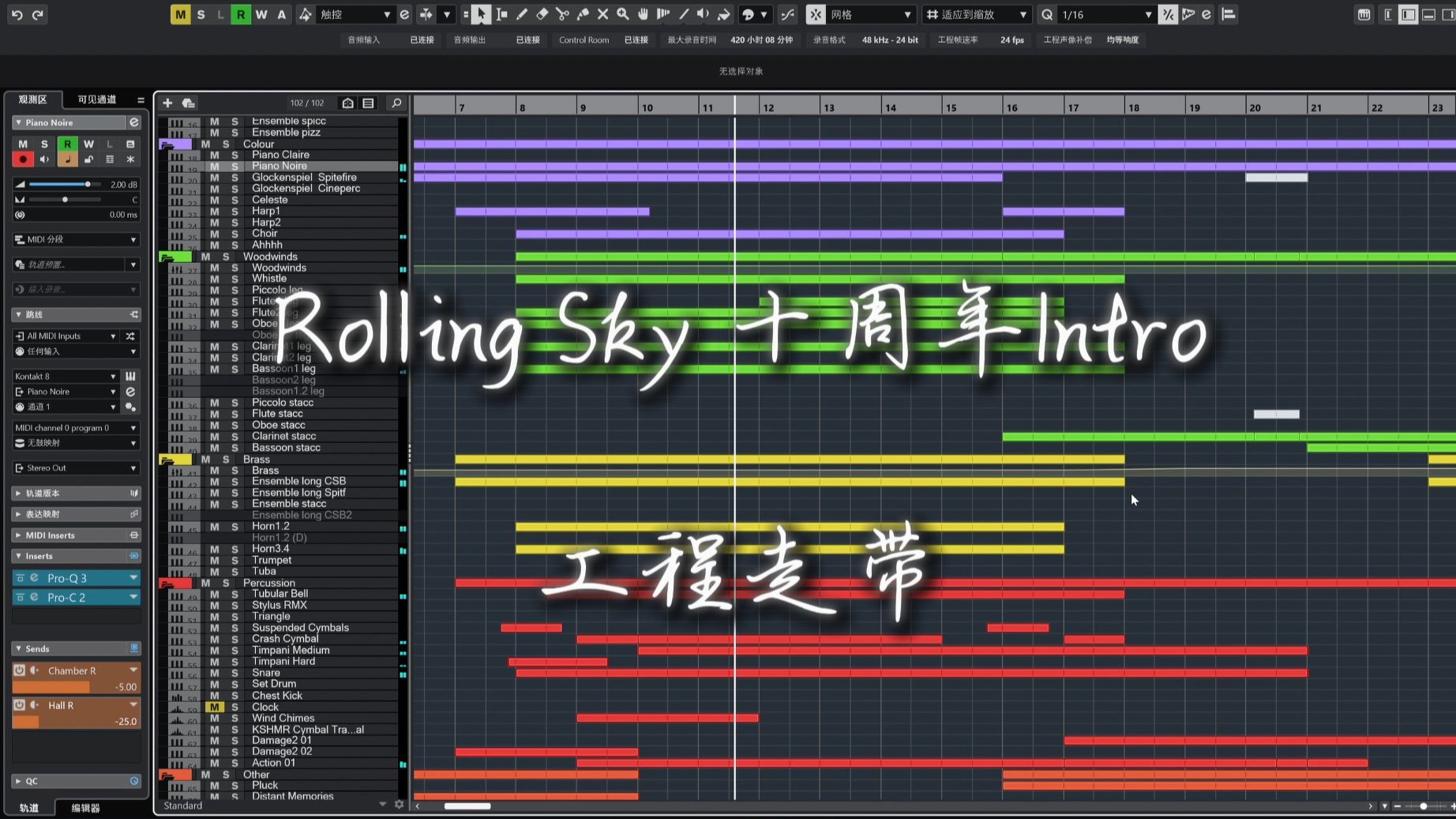Select the Draw pencil tool
Viewport: 1456px width, 819px height.
pyautogui.click(x=522, y=14)
